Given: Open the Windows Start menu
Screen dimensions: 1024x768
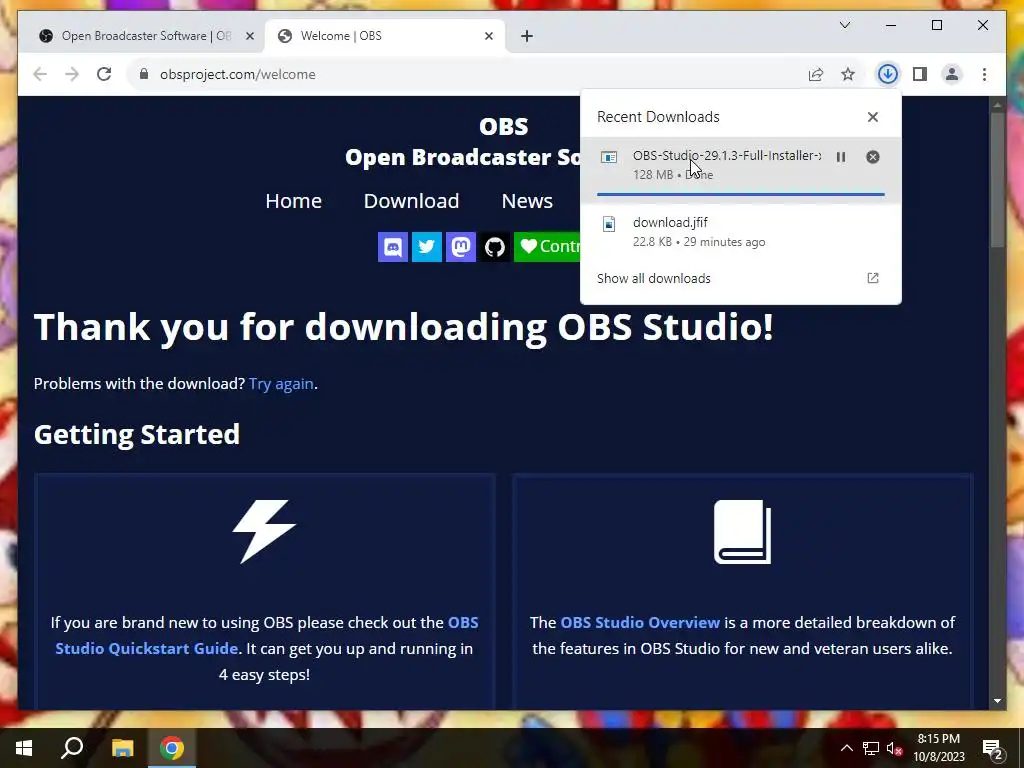Looking at the screenshot, I should coord(24,748).
